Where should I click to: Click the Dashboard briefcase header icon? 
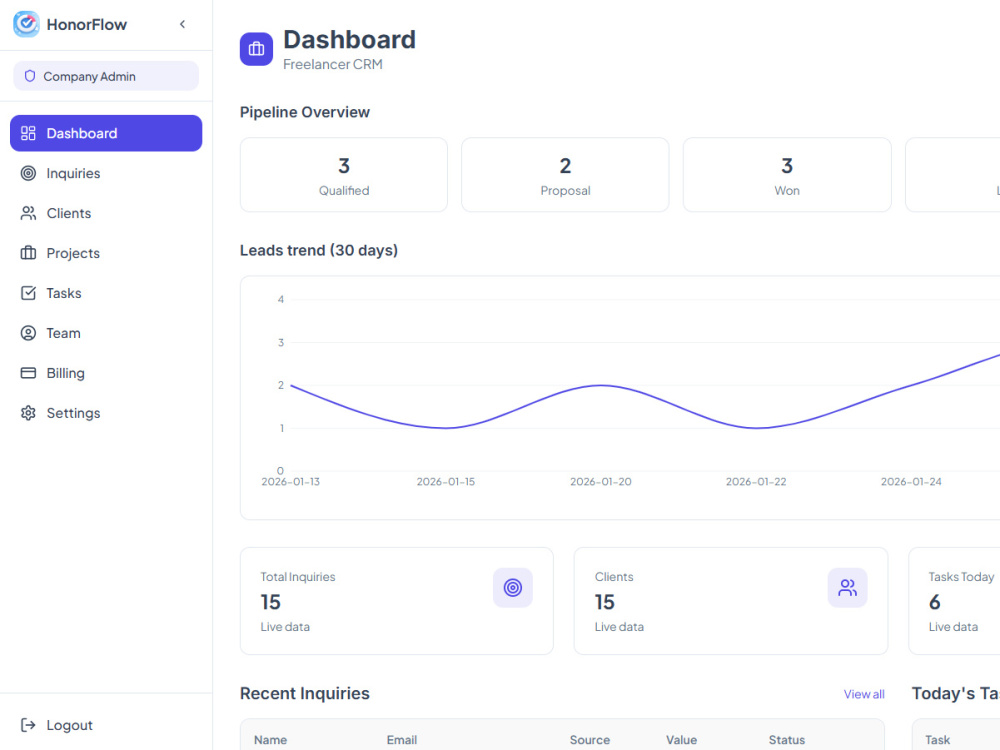(256, 49)
